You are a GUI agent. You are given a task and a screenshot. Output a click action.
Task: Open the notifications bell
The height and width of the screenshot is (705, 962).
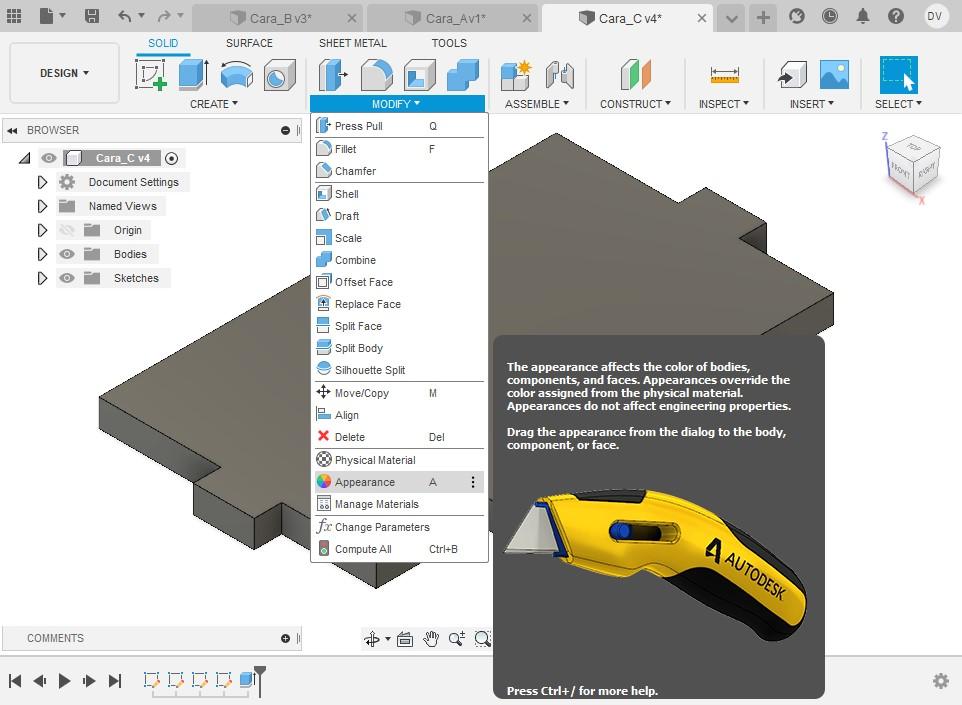(x=863, y=16)
